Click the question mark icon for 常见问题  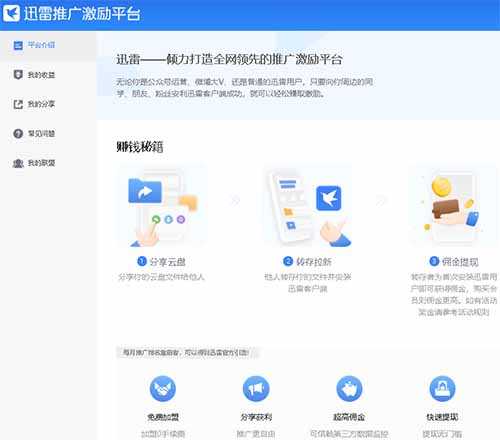[x=18, y=133]
